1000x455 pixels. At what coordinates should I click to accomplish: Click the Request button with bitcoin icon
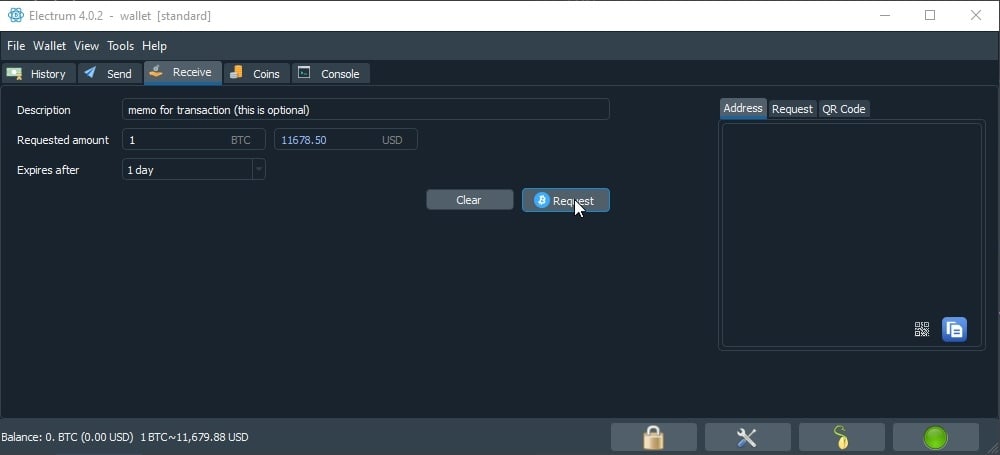[x=566, y=200]
